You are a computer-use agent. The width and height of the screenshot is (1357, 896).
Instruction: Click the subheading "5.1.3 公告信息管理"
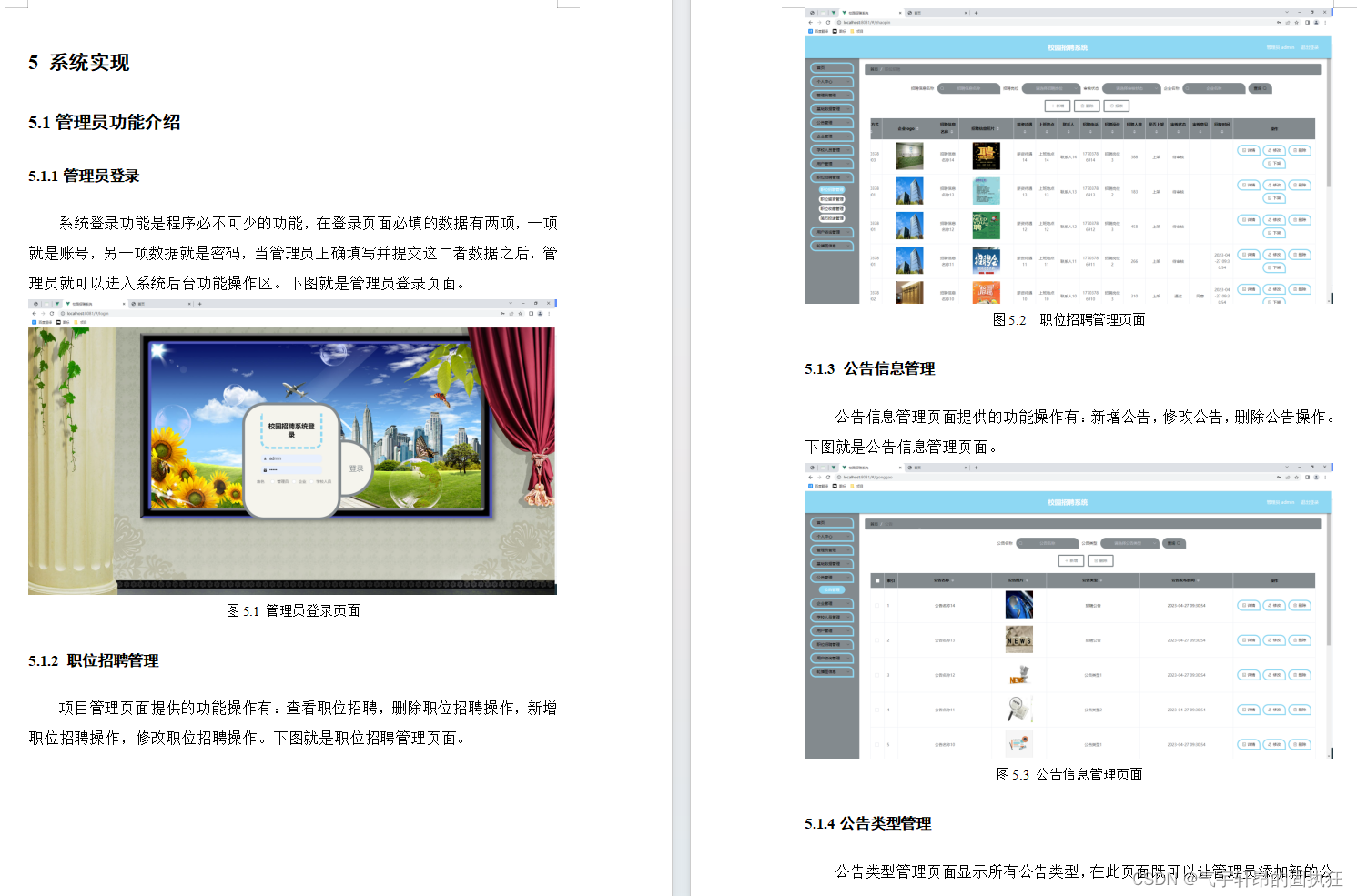tap(869, 368)
